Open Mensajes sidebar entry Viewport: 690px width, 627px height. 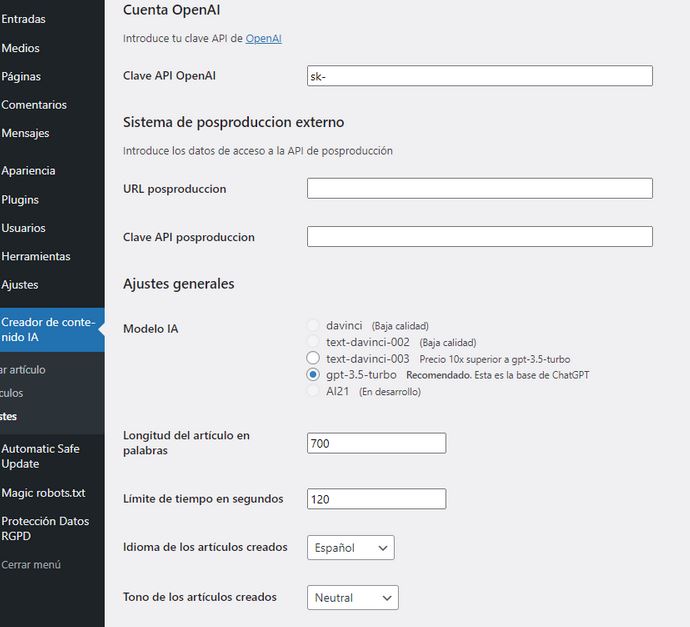25,133
